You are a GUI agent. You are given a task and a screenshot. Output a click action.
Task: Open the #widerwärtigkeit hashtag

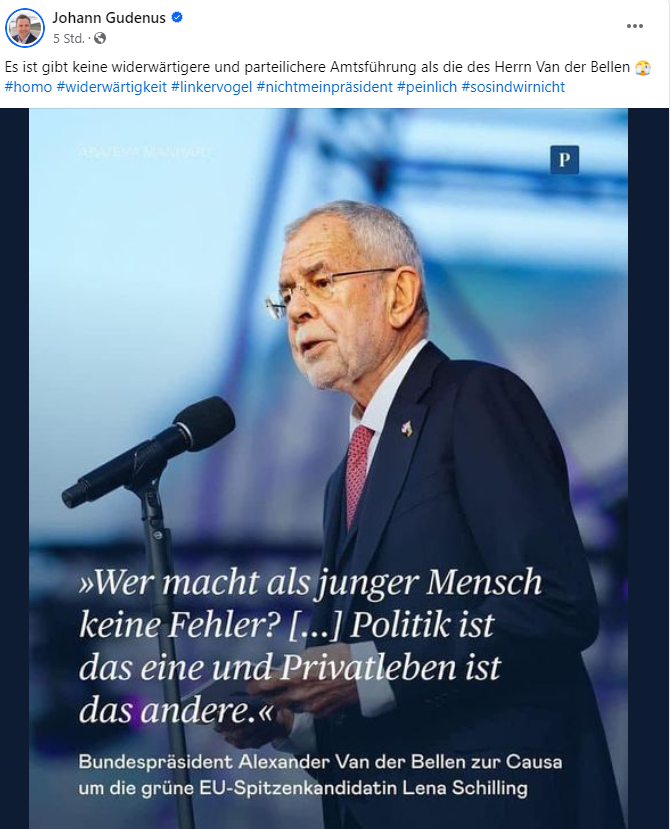click(112, 87)
